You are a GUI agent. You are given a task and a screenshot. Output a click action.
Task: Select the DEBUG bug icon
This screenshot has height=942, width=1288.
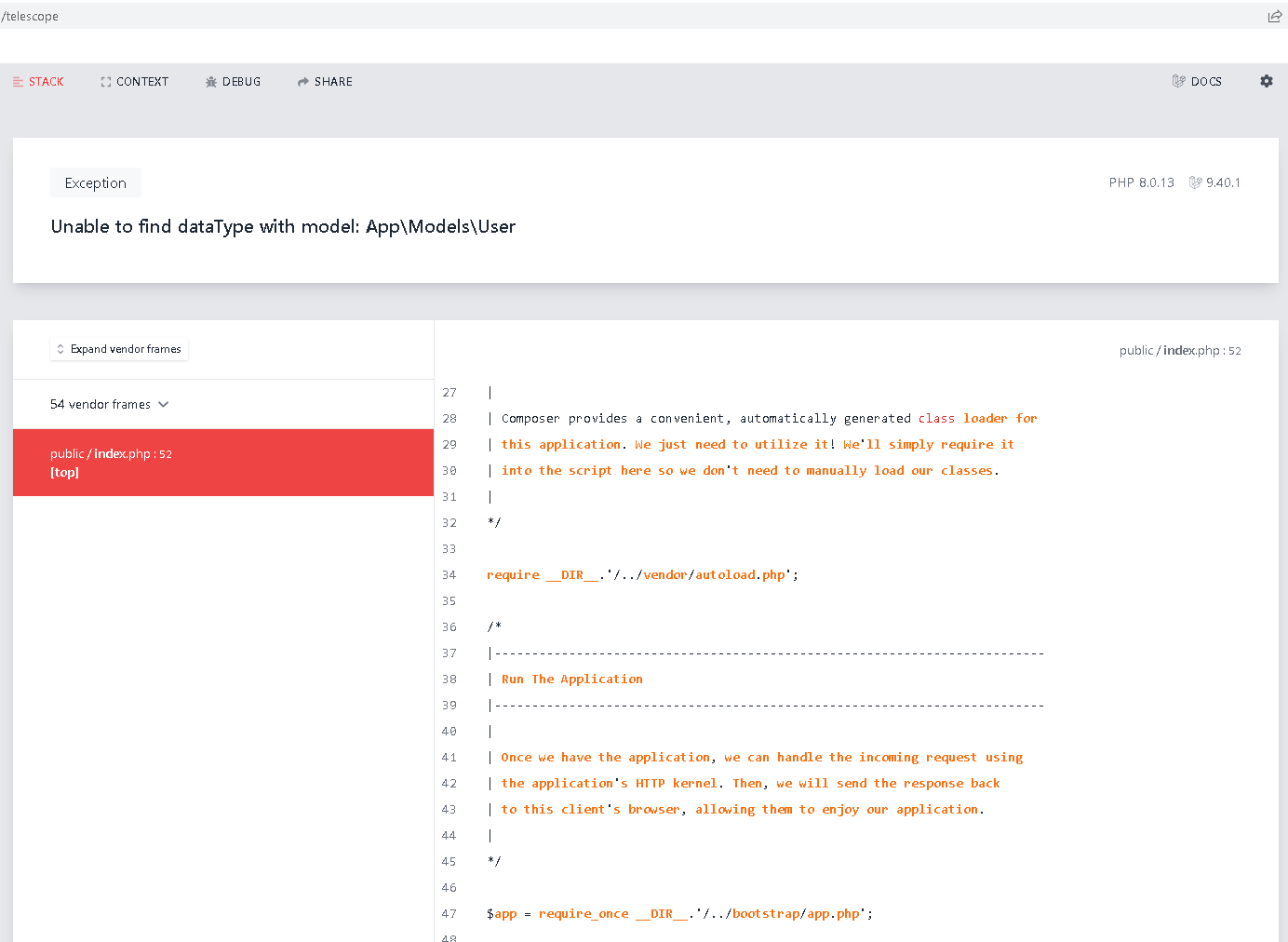pyautogui.click(x=210, y=81)
